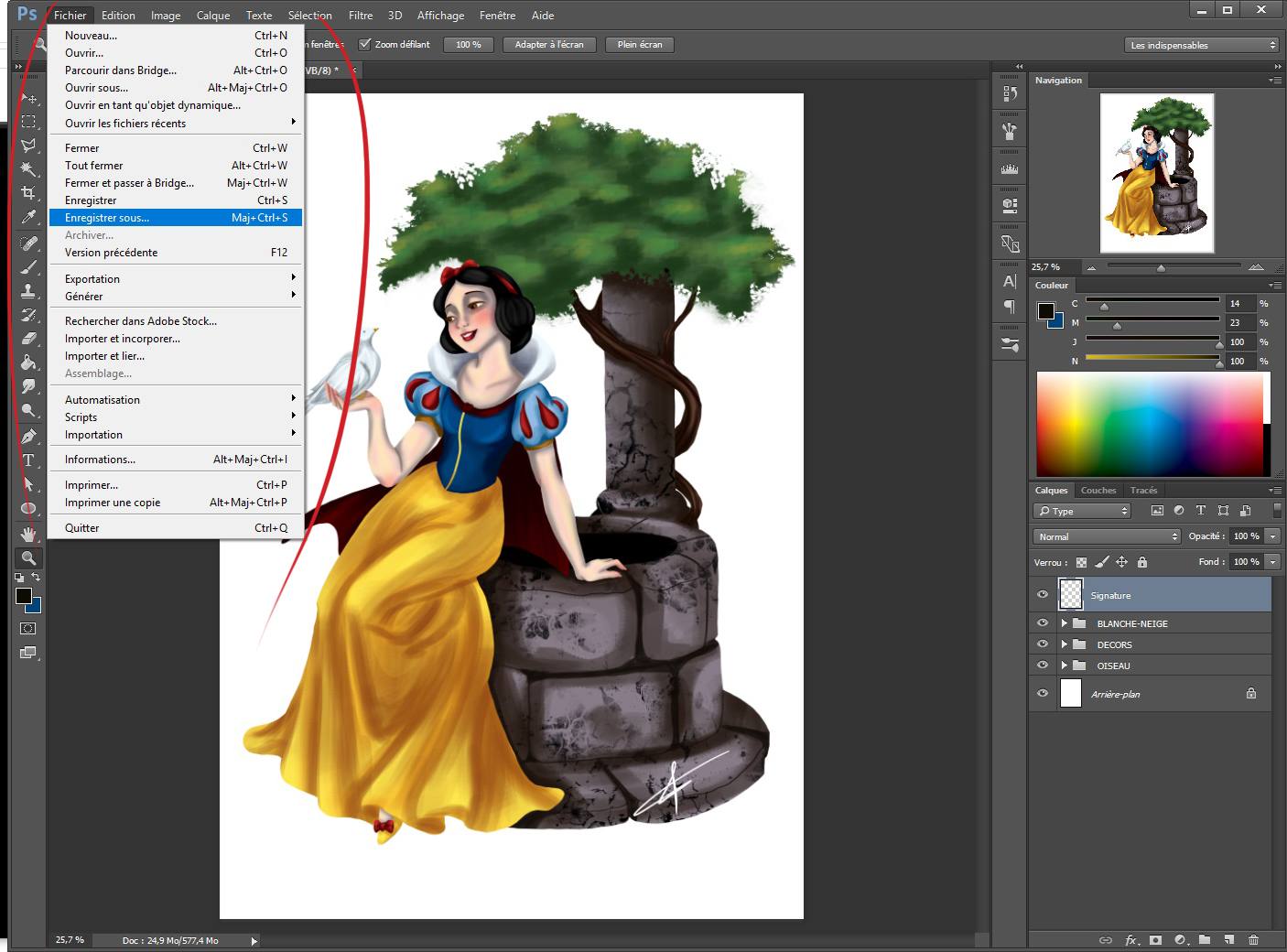Select the Crop tool
Image resolution: width=1287 pixels, height=952 pixels.
click(28, 193)
